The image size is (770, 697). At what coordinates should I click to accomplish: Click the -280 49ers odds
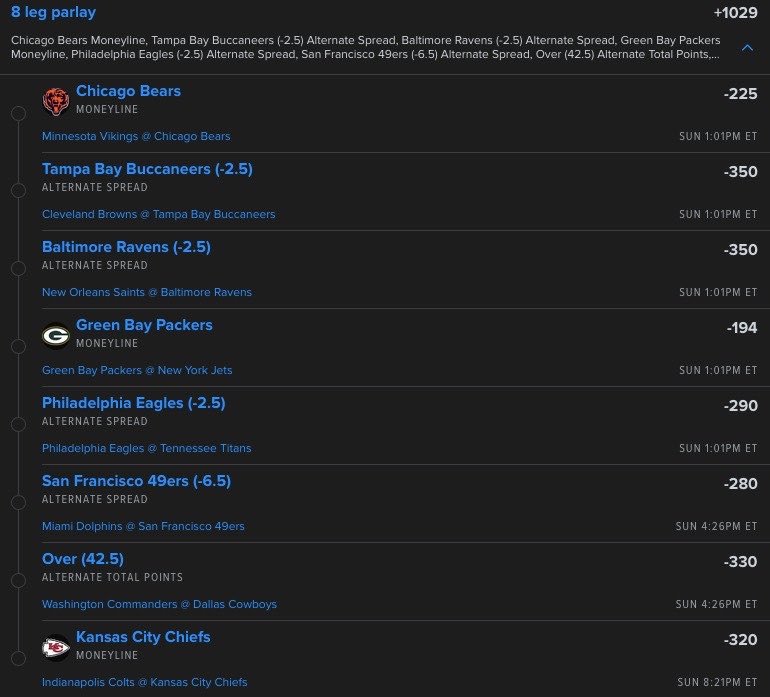click(x=741, y=484)
